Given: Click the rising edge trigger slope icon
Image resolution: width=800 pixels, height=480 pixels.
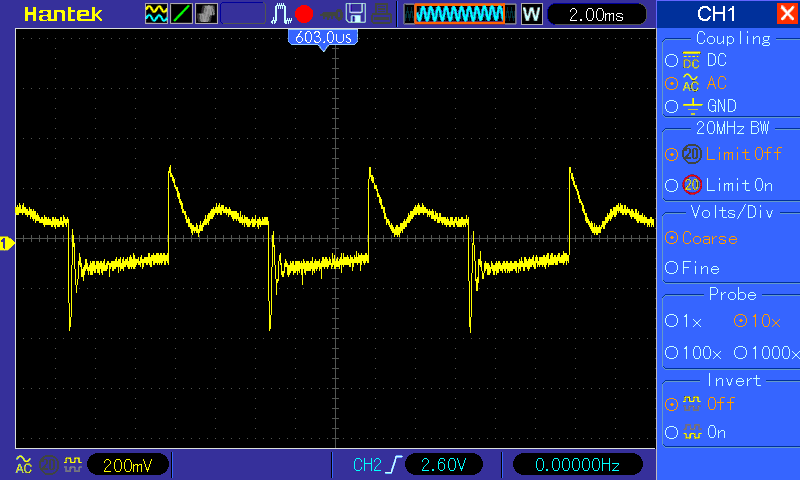Looking at the screenshot, I should pos(394,465).
